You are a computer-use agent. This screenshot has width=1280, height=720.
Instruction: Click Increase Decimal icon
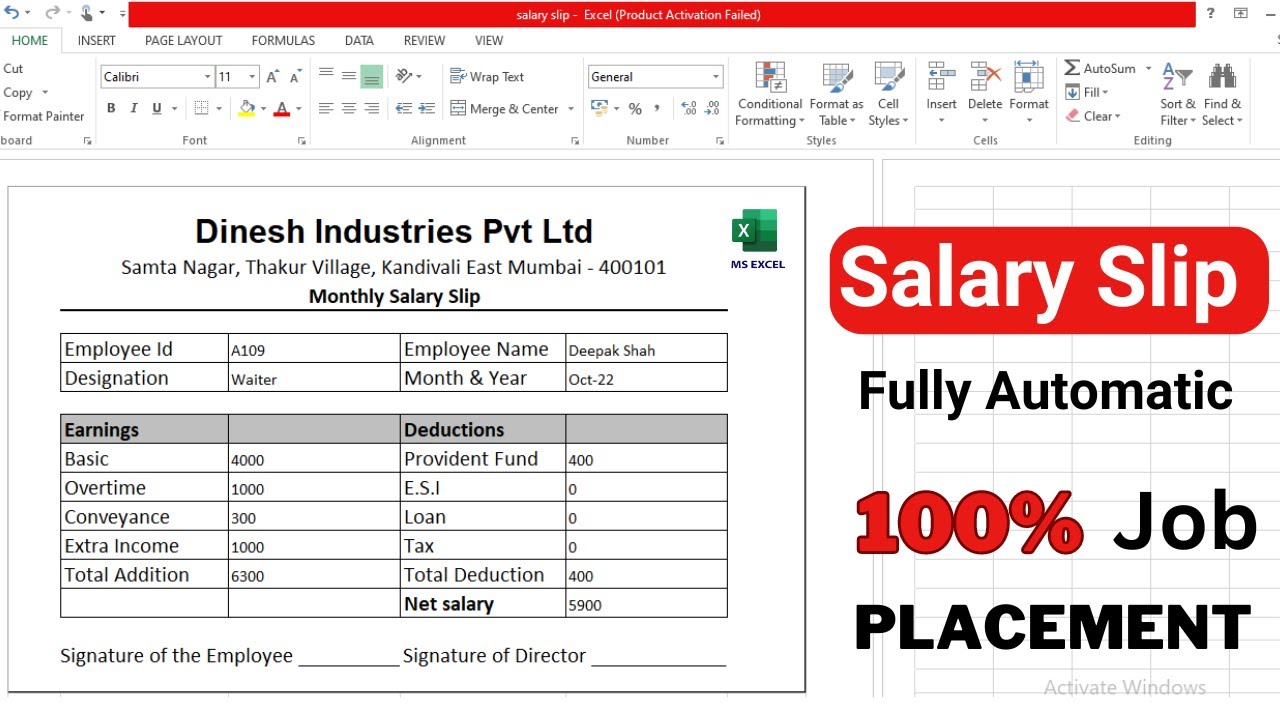tap(689, 108)
